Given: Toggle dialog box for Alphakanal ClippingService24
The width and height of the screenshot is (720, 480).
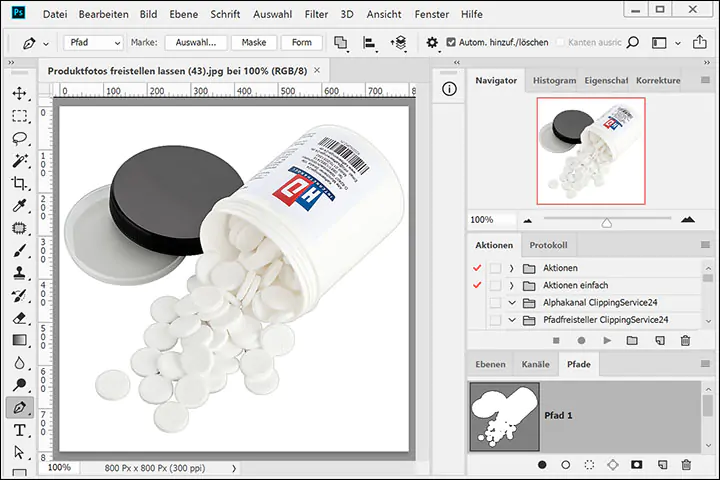Looking at the screenshot, I should 495,303.
